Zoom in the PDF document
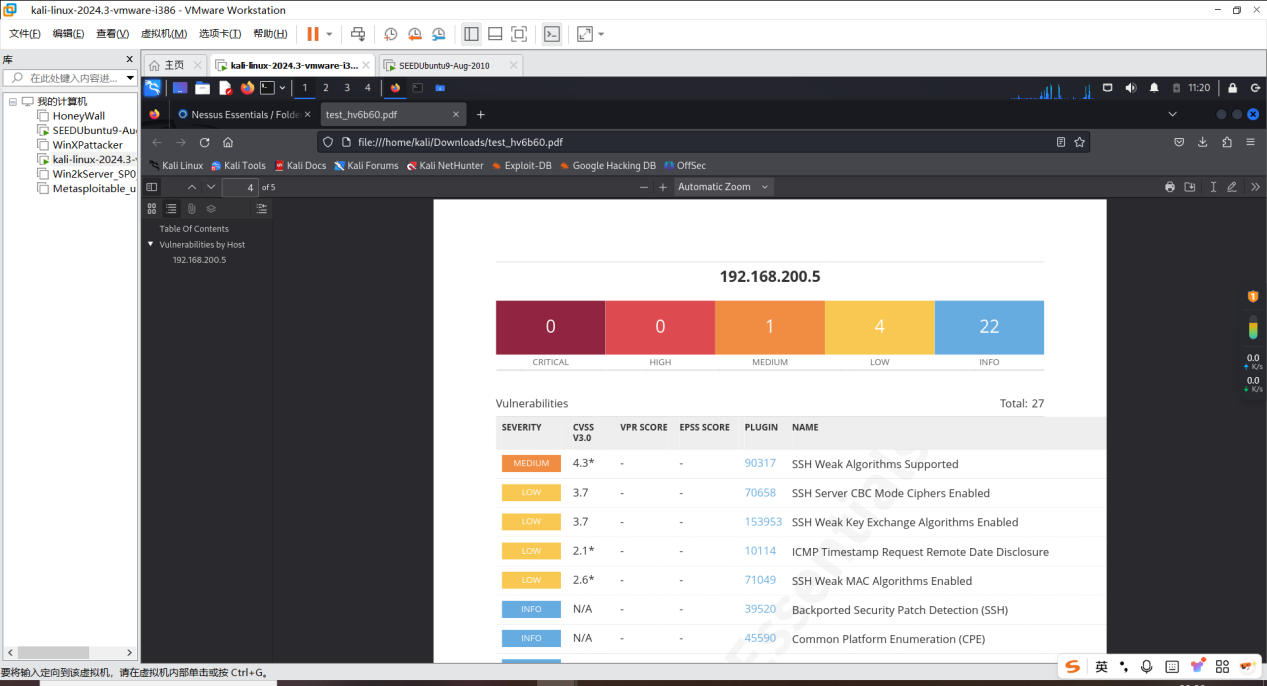This screenshot has width=1267, height=686. pyautogui.click(x=662, y=187)
